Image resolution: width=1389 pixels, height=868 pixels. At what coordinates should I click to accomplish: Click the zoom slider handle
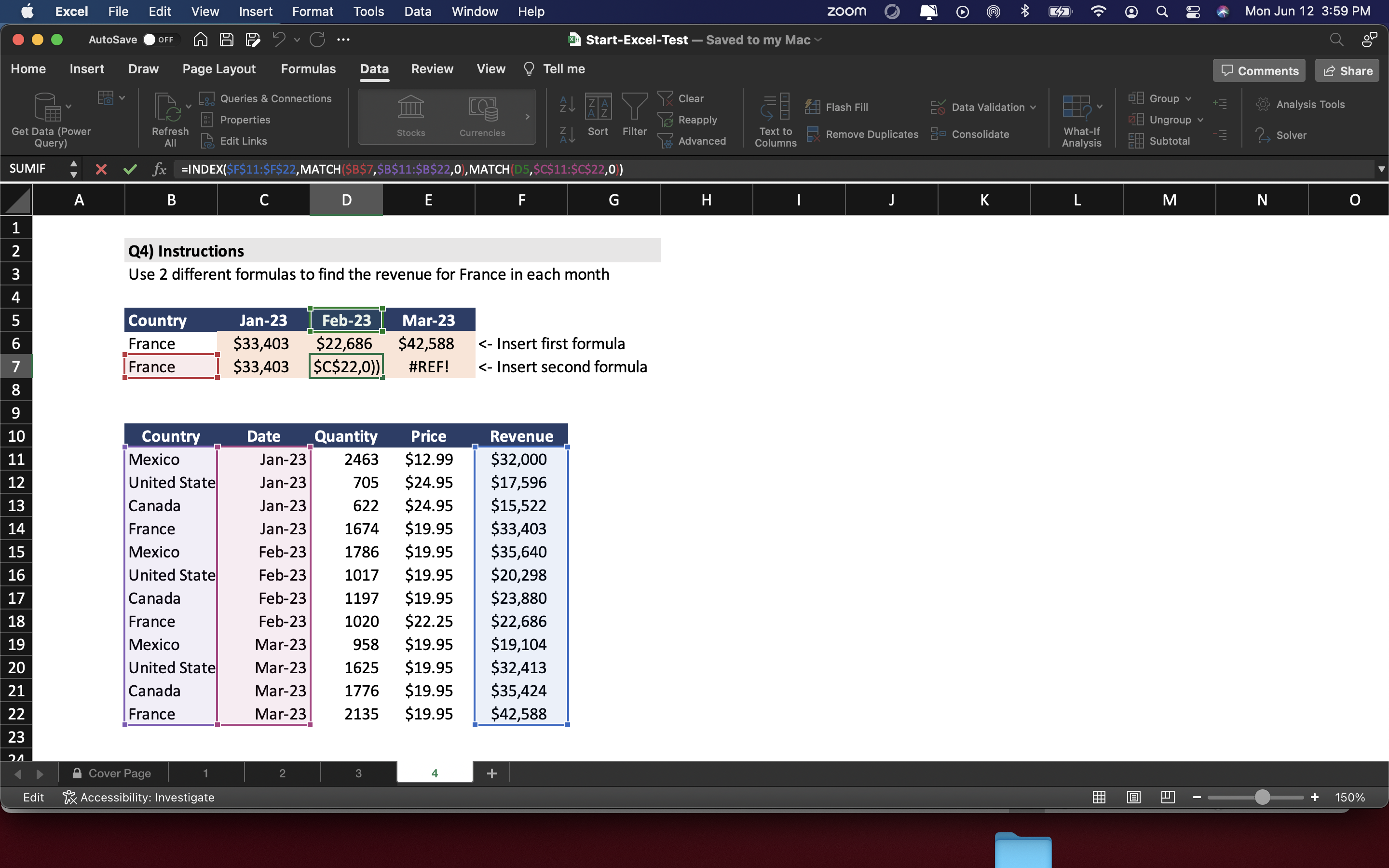click(x=1262, y=798)
